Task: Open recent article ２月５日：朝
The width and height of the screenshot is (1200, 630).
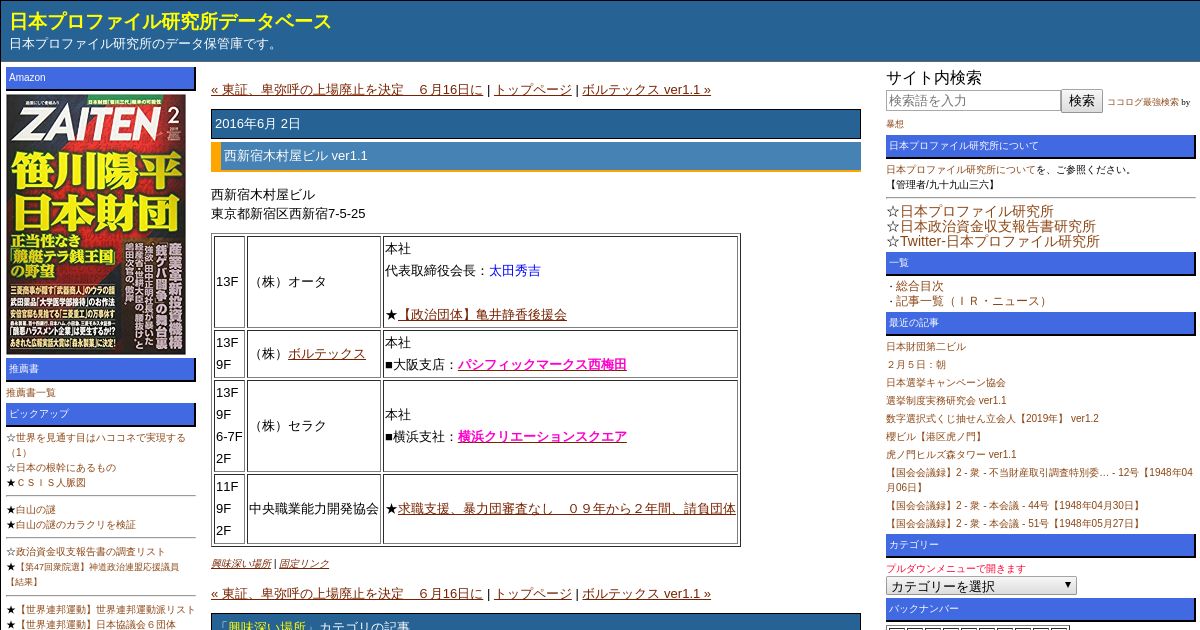Action: pos(916,365)
